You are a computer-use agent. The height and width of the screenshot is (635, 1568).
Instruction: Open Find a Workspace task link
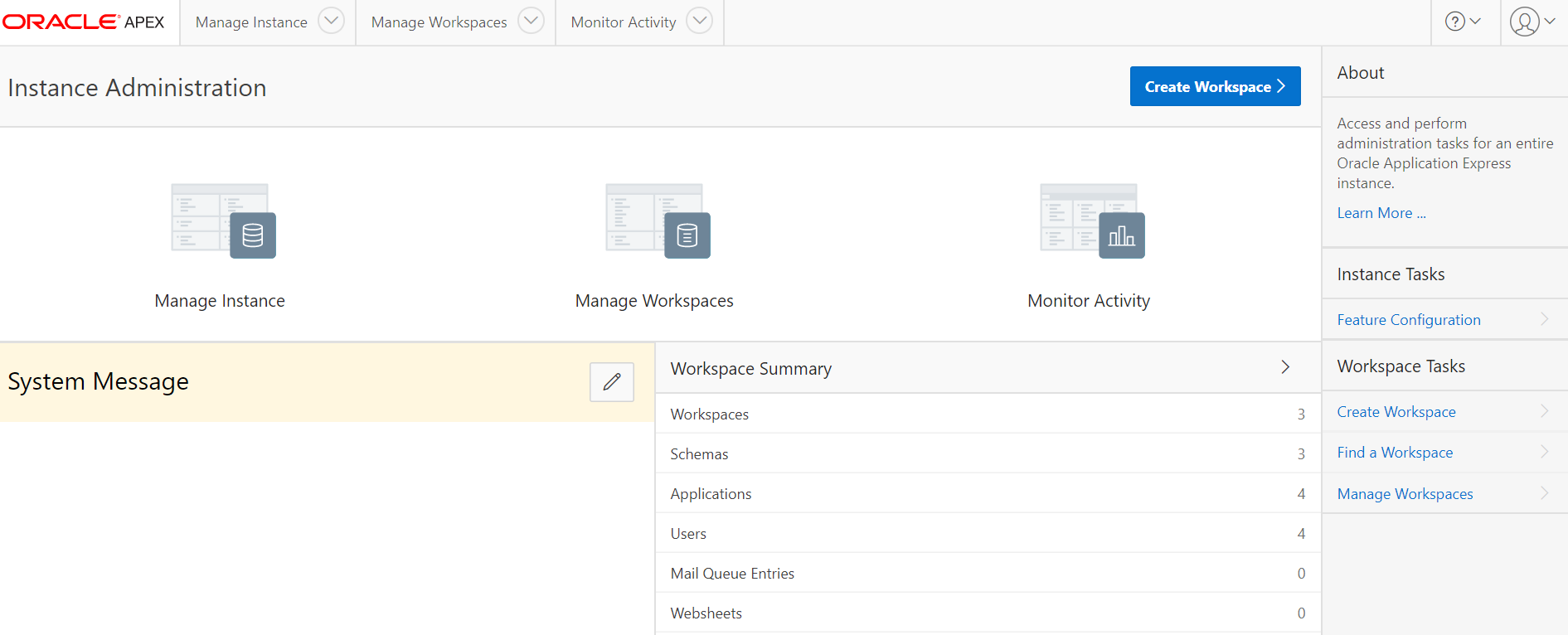click(x=1395, y=453)
